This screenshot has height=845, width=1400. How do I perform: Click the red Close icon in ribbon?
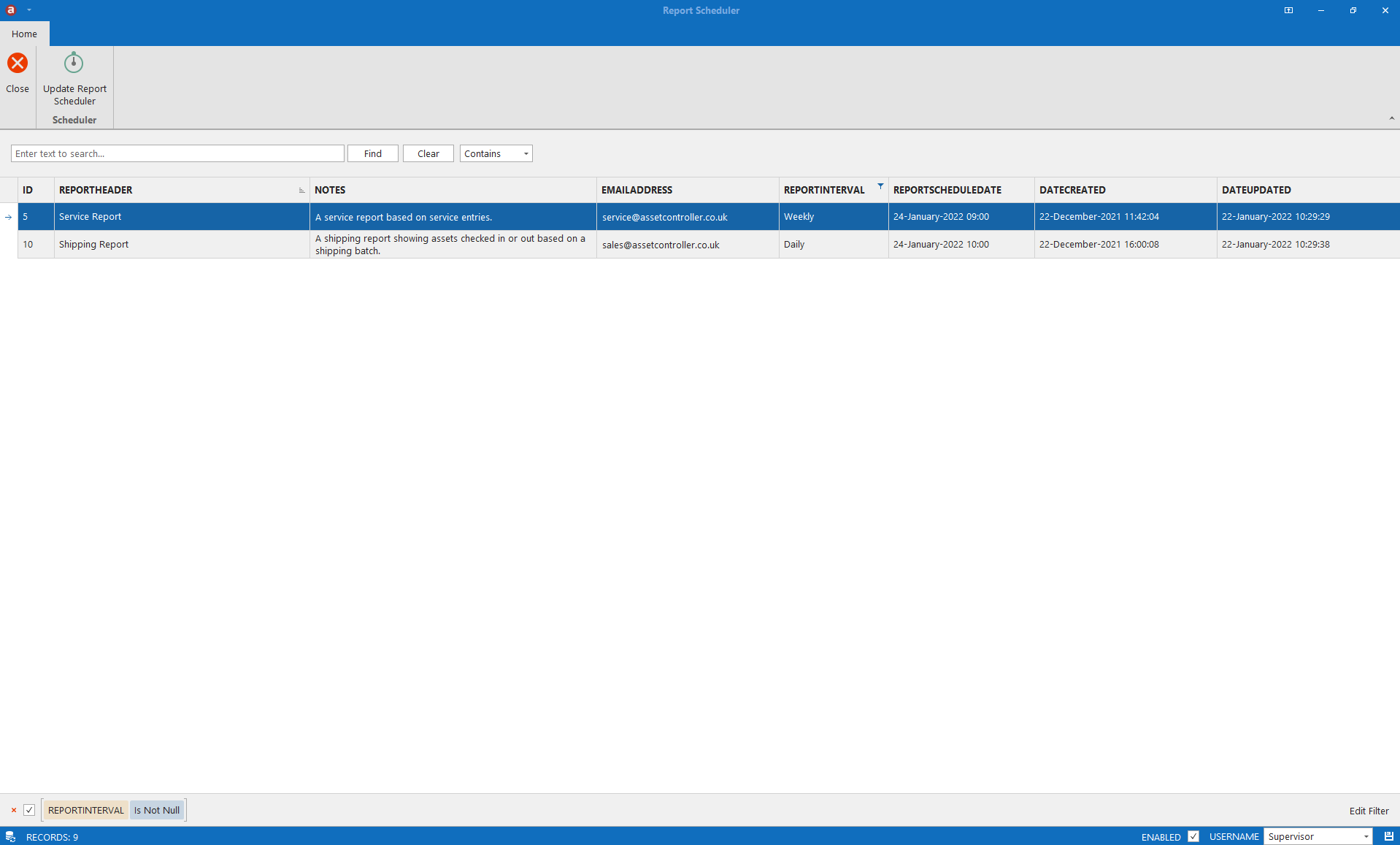click(18, 63)
